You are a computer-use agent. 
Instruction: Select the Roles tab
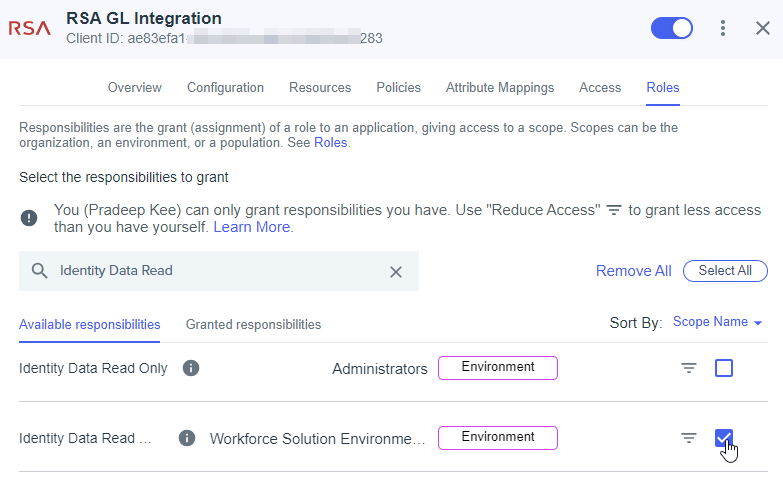(x=663, y=87)
